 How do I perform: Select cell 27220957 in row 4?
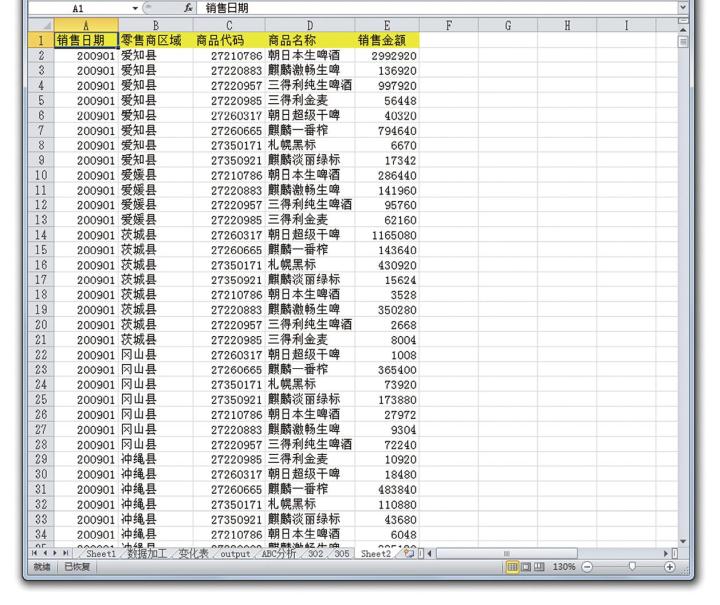tap(229, 85)
